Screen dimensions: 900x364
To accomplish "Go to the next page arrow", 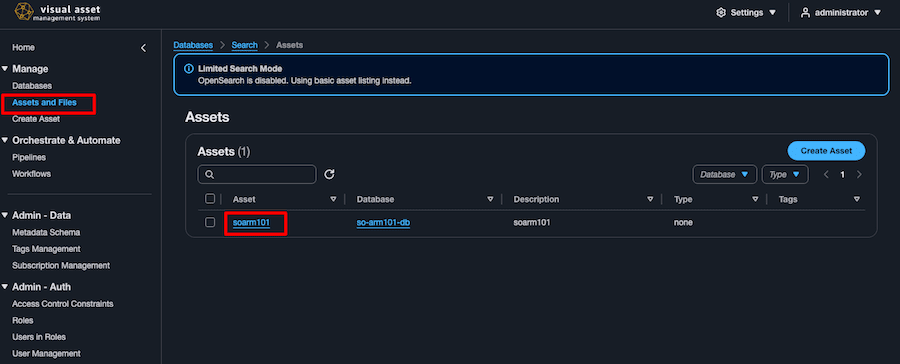I will click(x=859, y=175).
